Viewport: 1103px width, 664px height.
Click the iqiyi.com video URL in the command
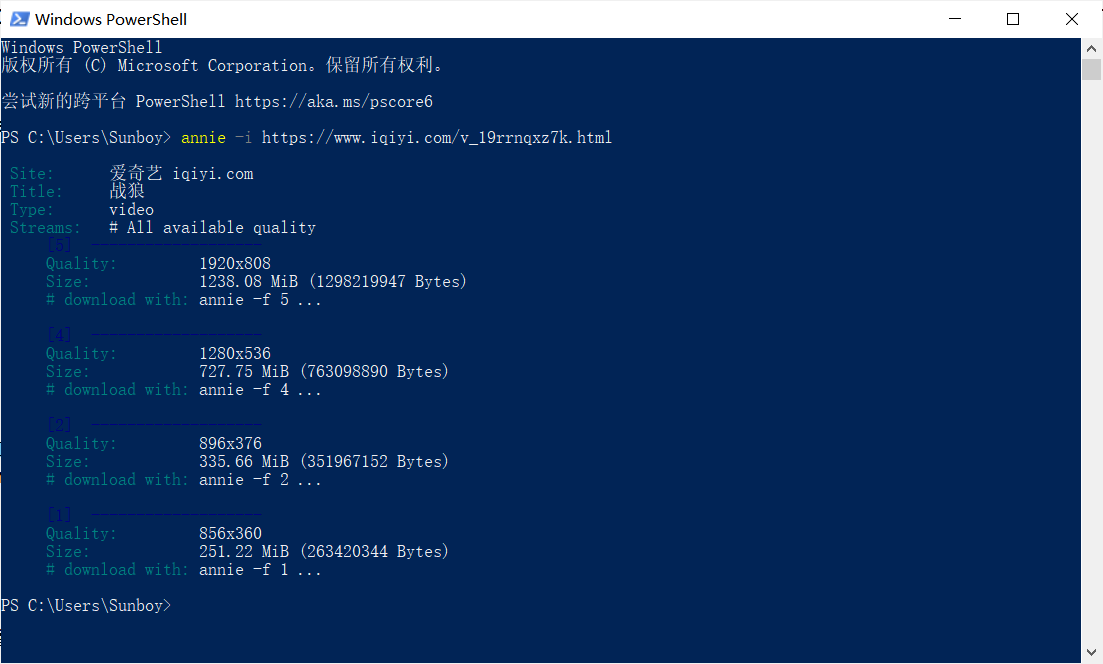click(436, 138)
